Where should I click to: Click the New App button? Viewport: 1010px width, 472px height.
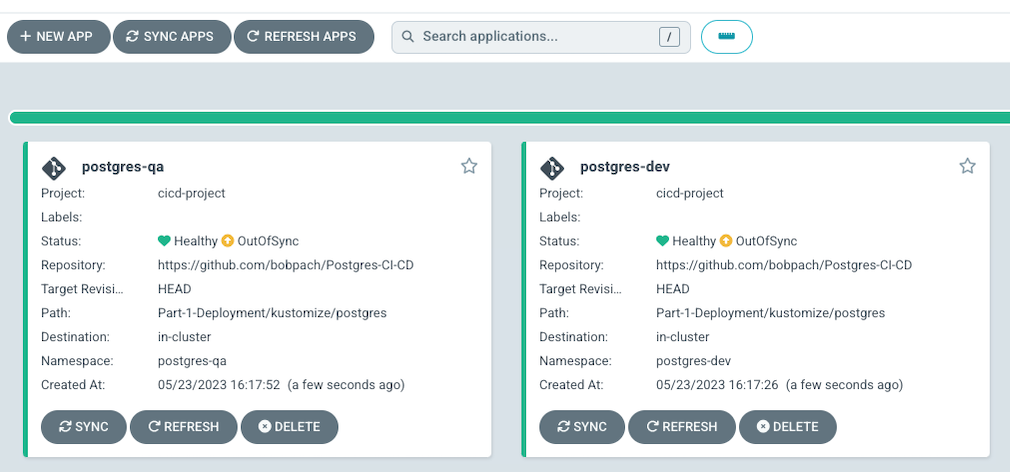58,37
